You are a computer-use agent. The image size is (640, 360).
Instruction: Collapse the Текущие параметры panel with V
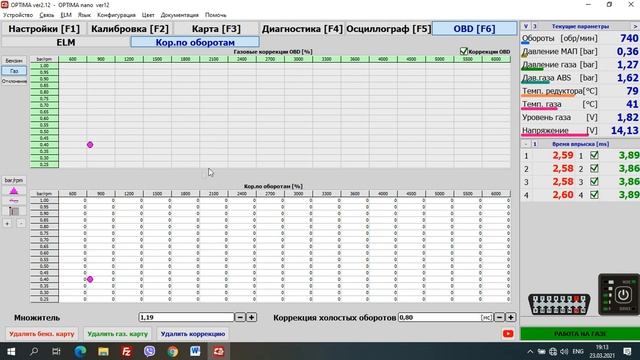click(526, 26)
